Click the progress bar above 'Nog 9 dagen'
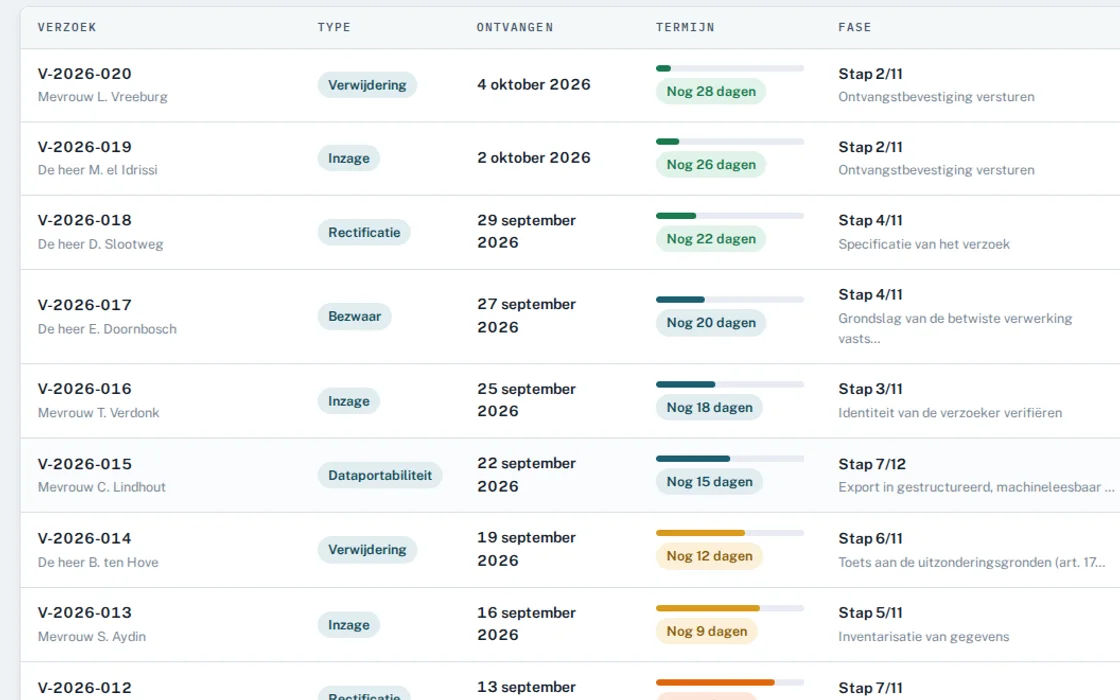Image resolution: width=1120 pixels, height=700 pixels. [x=729, y=609]
